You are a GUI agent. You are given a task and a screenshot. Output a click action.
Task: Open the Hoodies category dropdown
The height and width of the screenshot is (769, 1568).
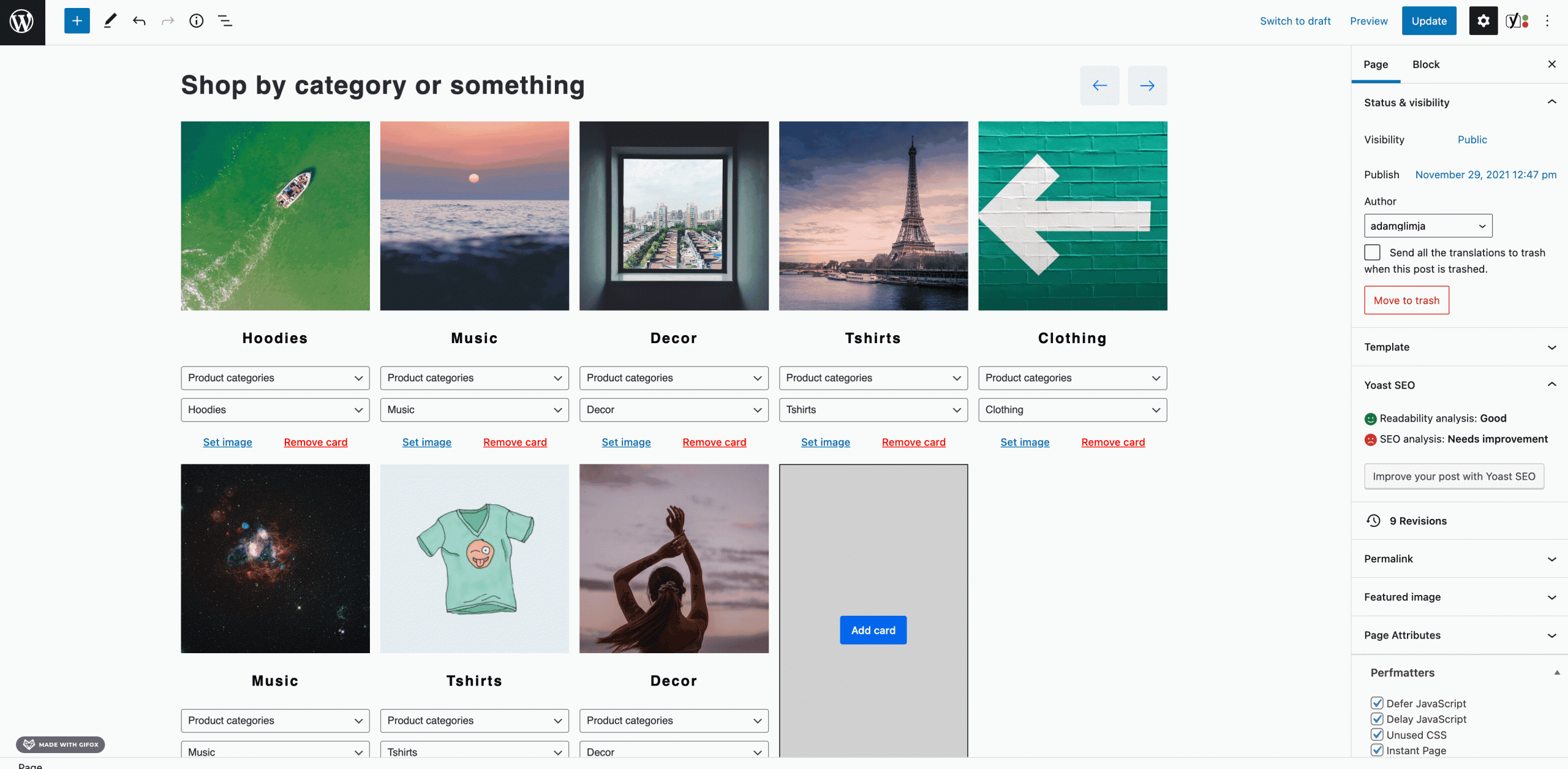click(x=276, y=410)
